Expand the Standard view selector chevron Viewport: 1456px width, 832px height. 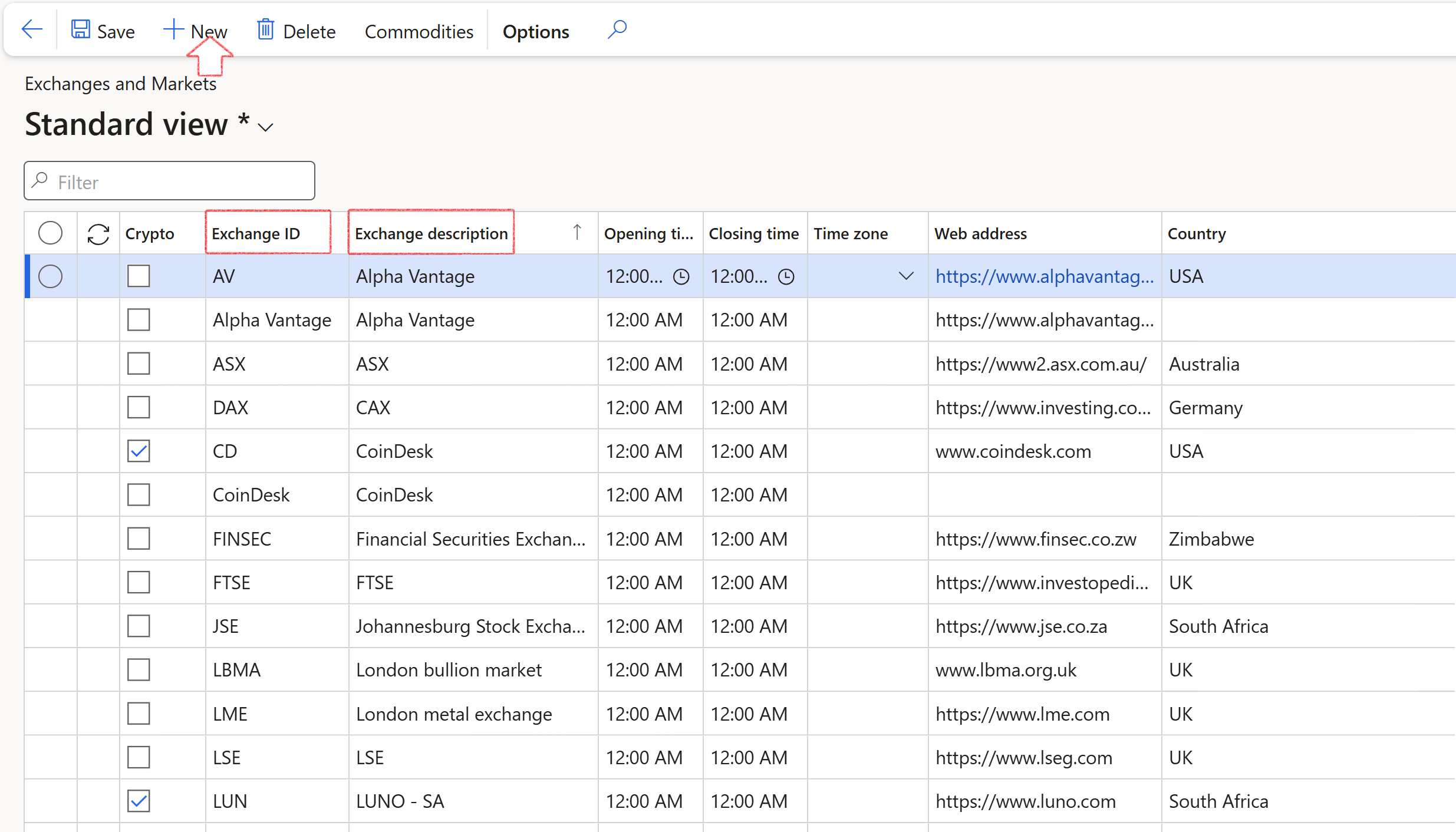click(x=266, y=127)
